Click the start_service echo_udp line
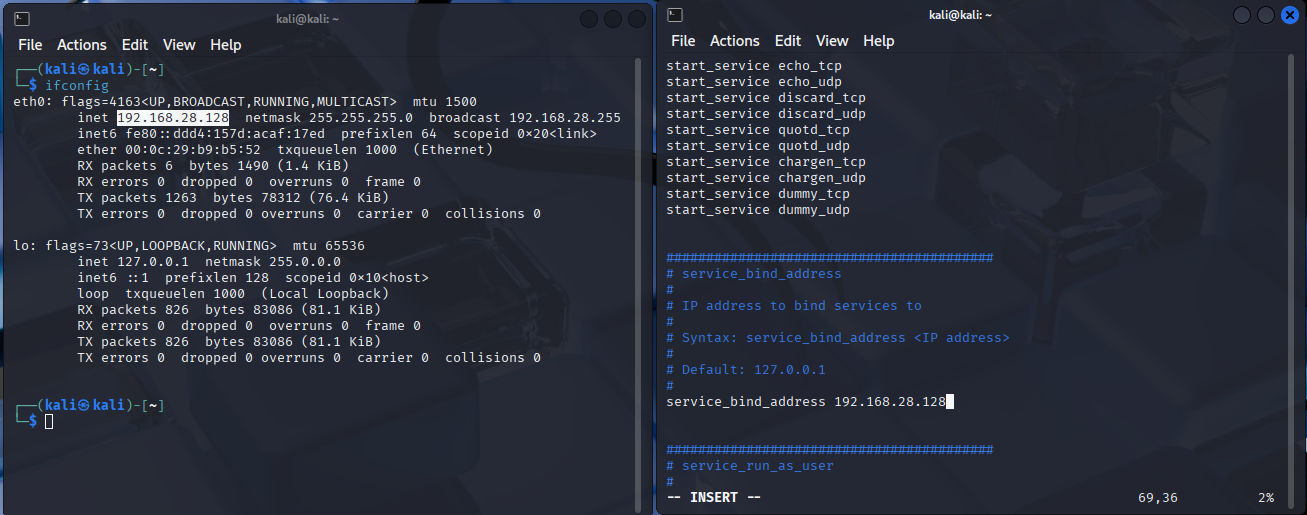Image resolution: width=1307 pixels, height=515 pixels. [754, 82]
